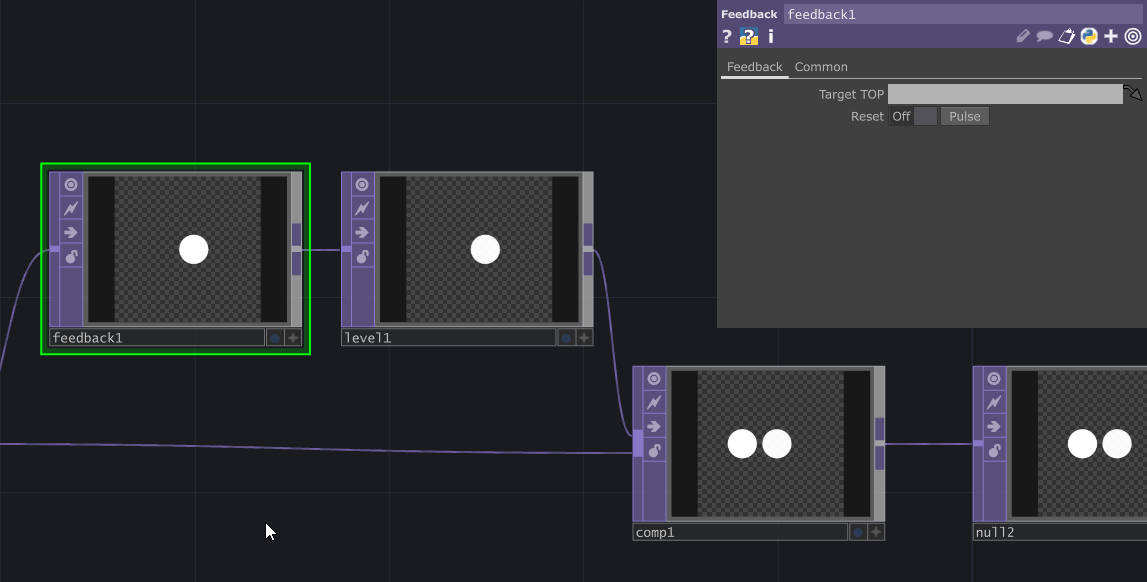Open context help with the ? icon

(726, 36)
